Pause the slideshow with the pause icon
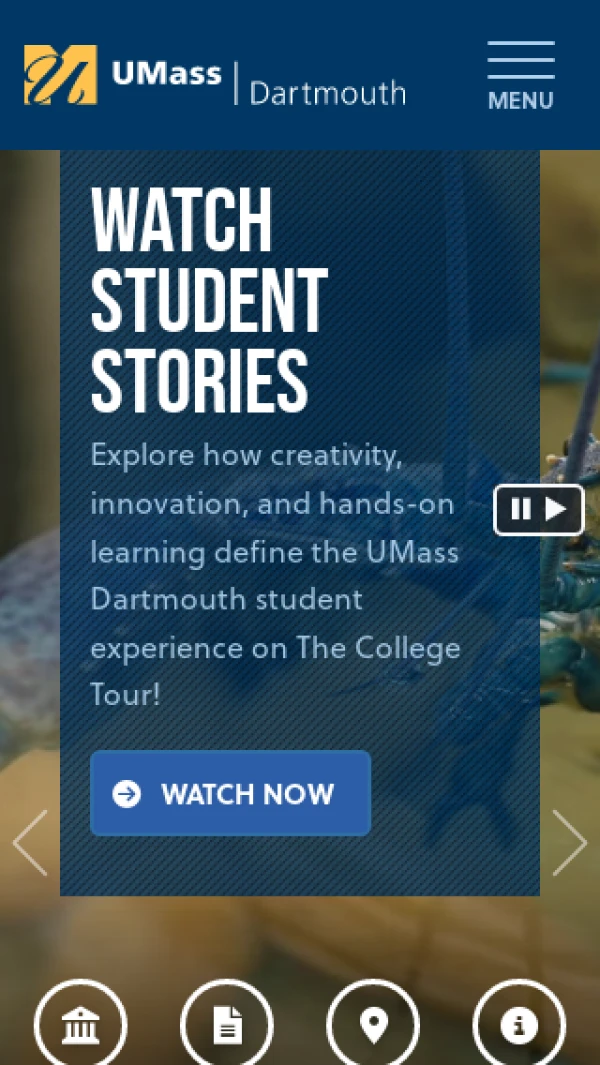Viewport: 600px width, 1065px height. (520, 509)
